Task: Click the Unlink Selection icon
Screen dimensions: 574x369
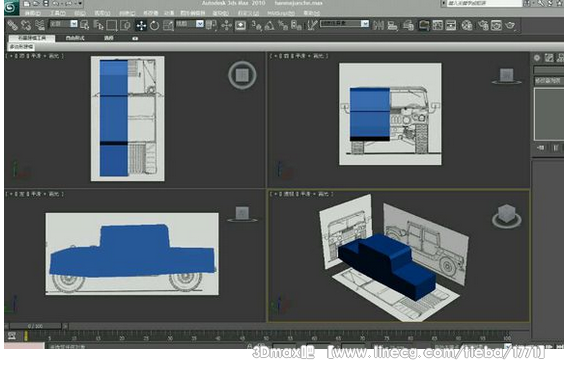Action: pyautogui.click(x=26, y=25)
